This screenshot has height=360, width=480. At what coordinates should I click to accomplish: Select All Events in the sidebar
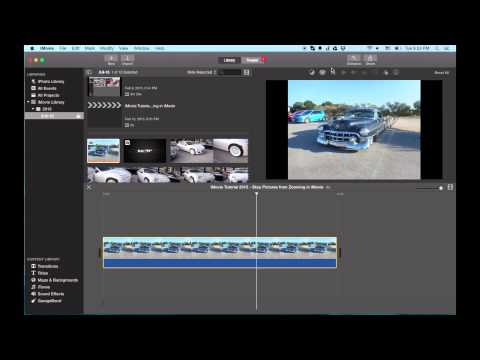click(44, 88)
